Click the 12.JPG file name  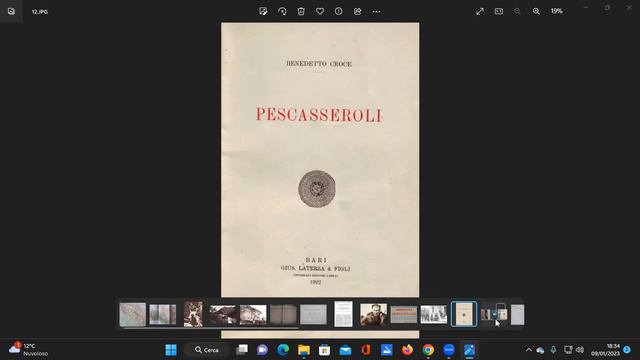(40, 12)
